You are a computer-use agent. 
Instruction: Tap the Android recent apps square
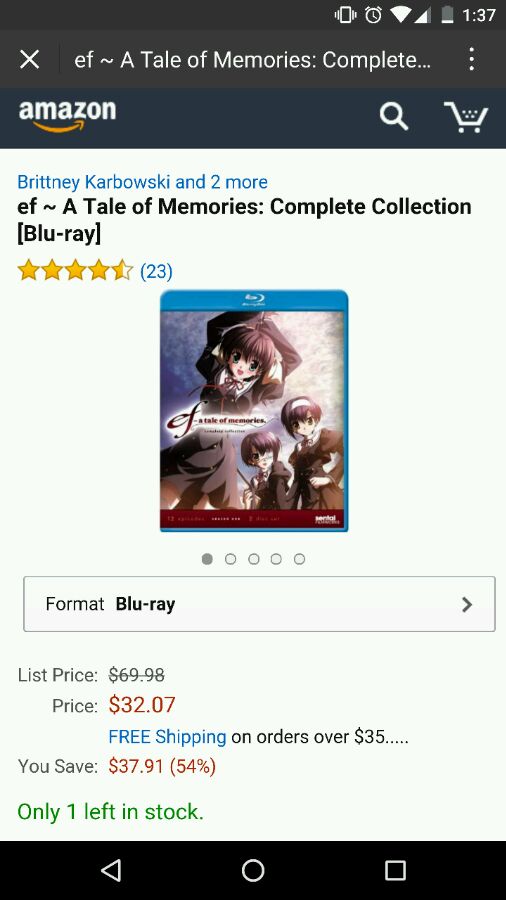pyautogui.click(x=395, y=870)
